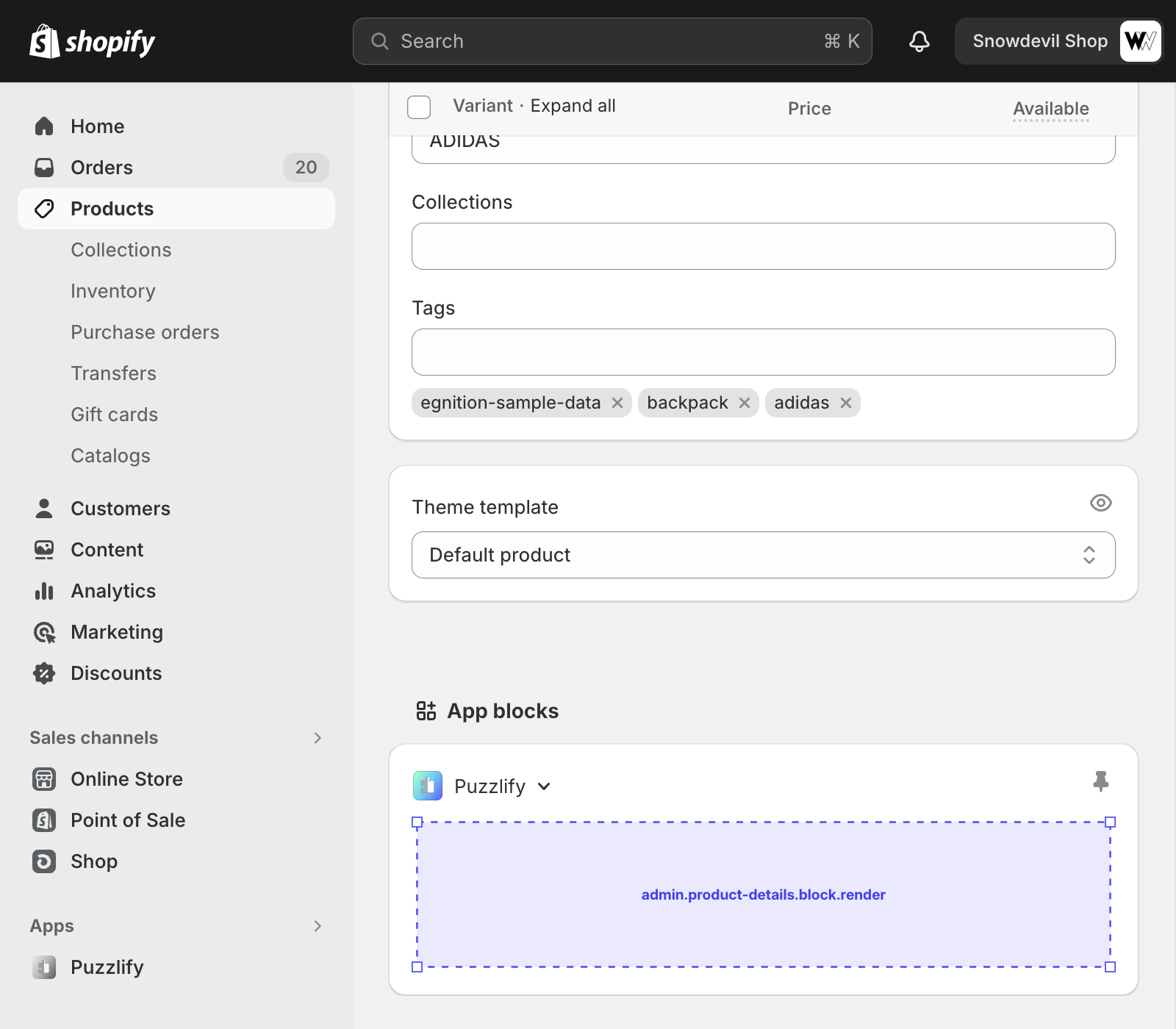Expand the Sales channels section
Screen dimensions: 1176x1029
318,738
